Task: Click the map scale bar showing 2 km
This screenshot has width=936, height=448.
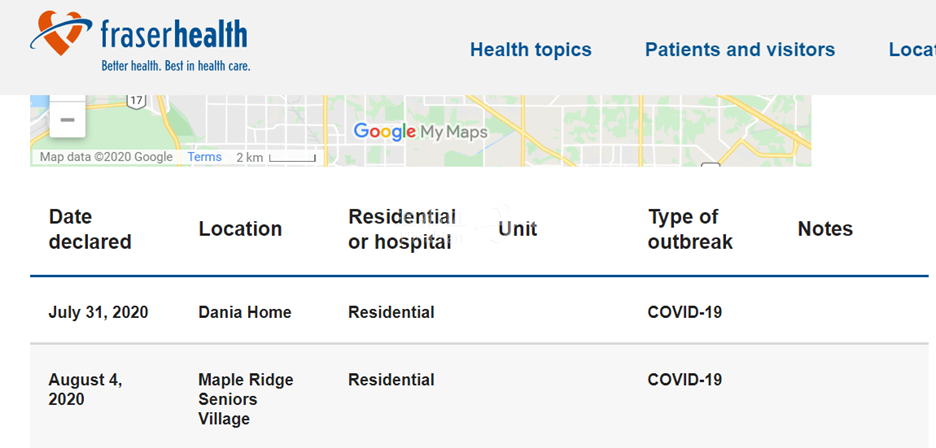Action: point(276,158)
